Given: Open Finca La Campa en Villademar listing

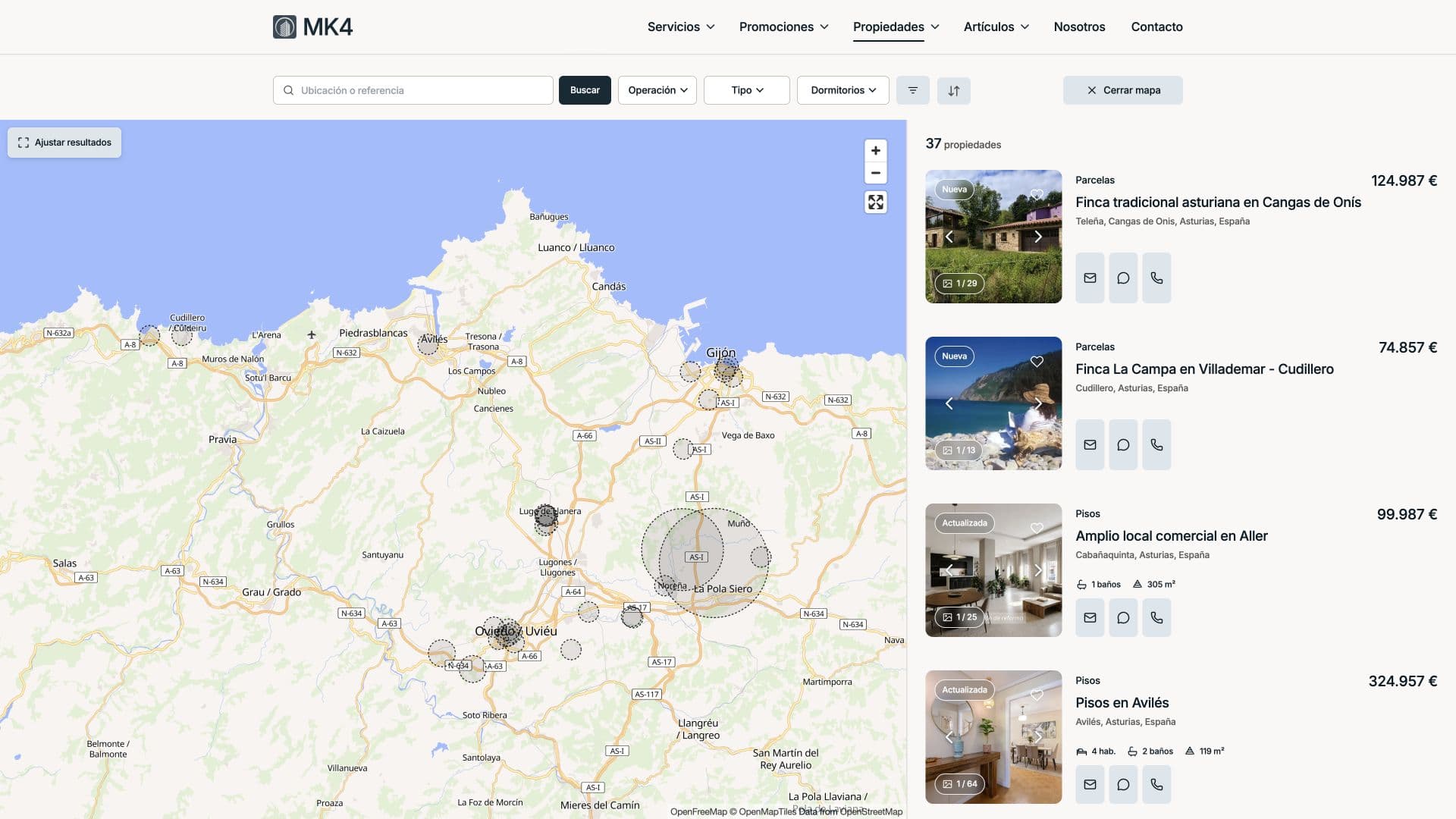Looking at the screenshot, I should point(1204,369).
